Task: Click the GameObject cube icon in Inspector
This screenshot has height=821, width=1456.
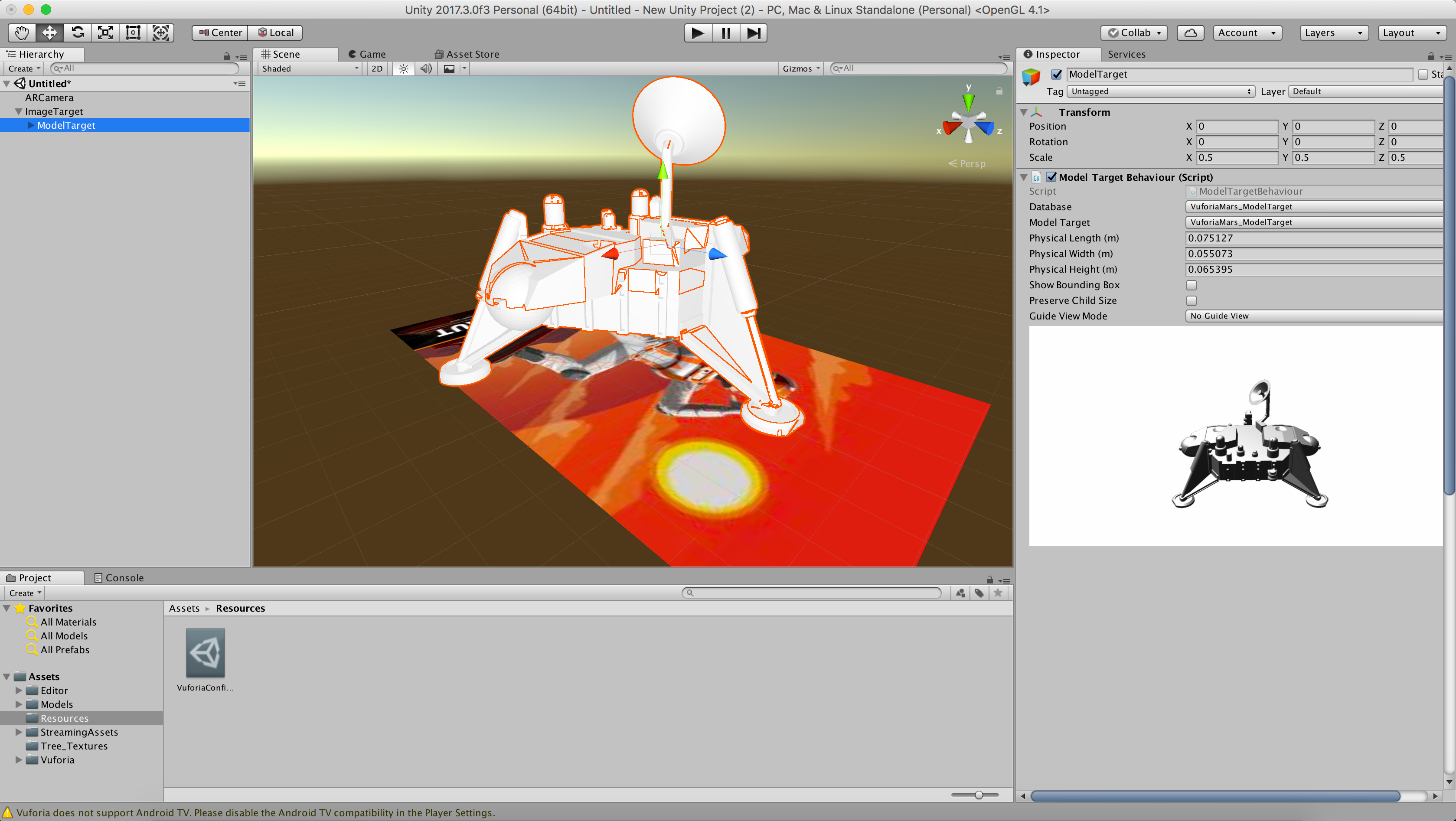Action: pos(1031,76)
